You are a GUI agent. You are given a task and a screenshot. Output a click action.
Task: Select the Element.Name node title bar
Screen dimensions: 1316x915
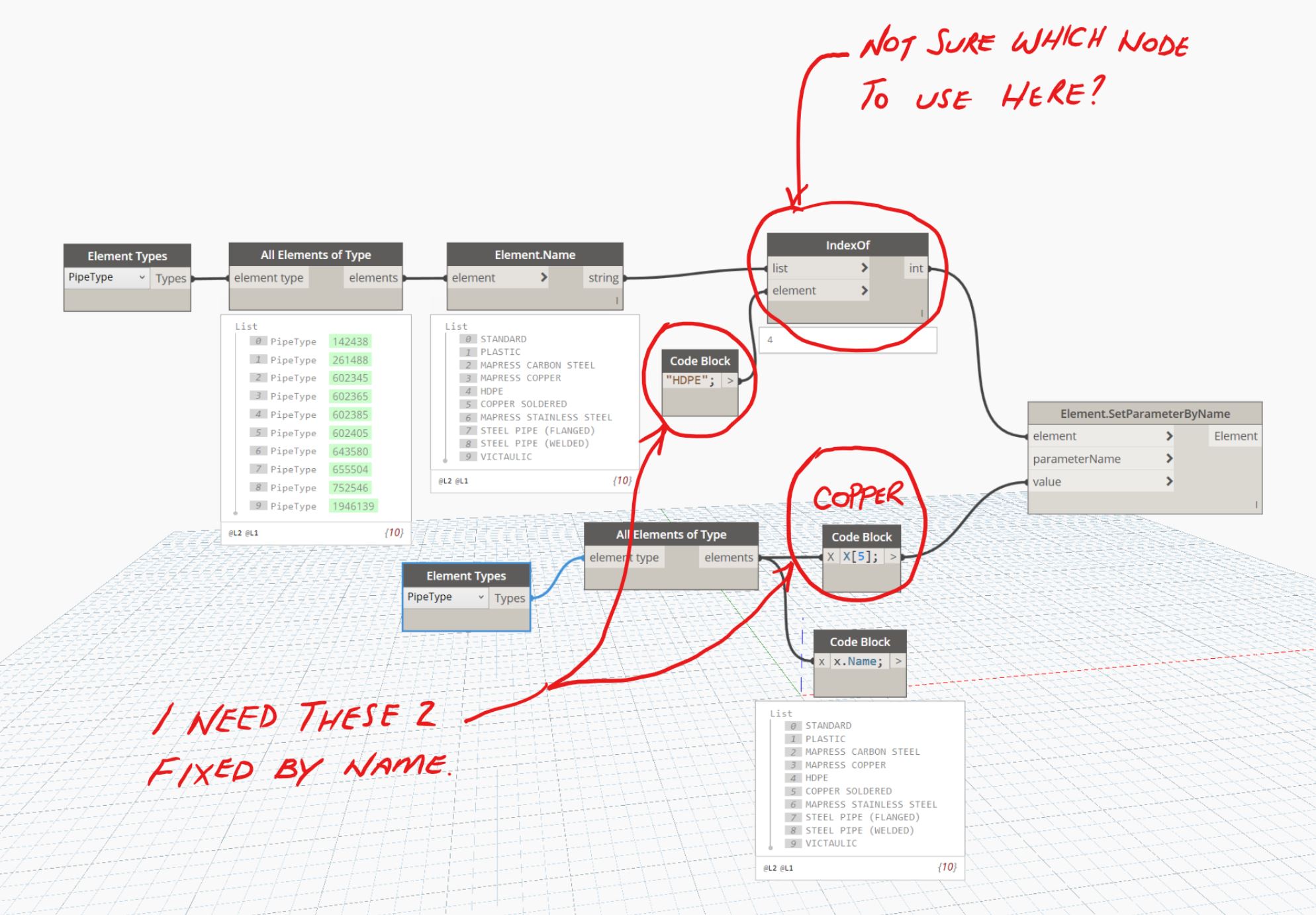click(535, 255)
